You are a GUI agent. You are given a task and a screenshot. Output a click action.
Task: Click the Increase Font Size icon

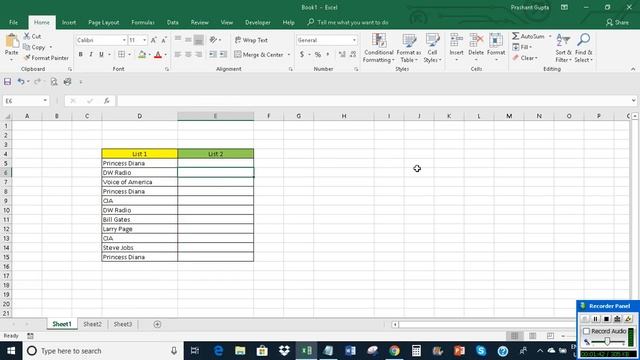click(153, 40)
